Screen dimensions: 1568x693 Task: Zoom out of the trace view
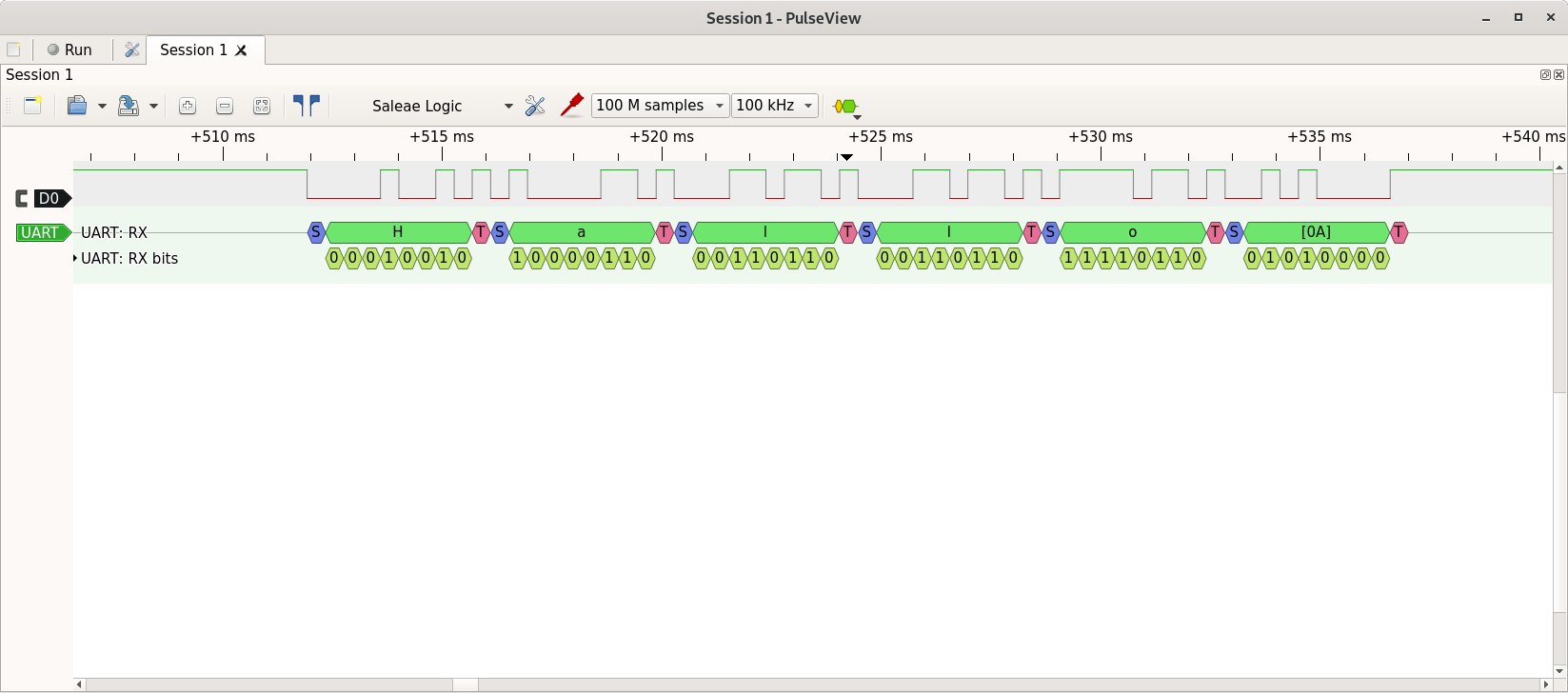(225, 106)
